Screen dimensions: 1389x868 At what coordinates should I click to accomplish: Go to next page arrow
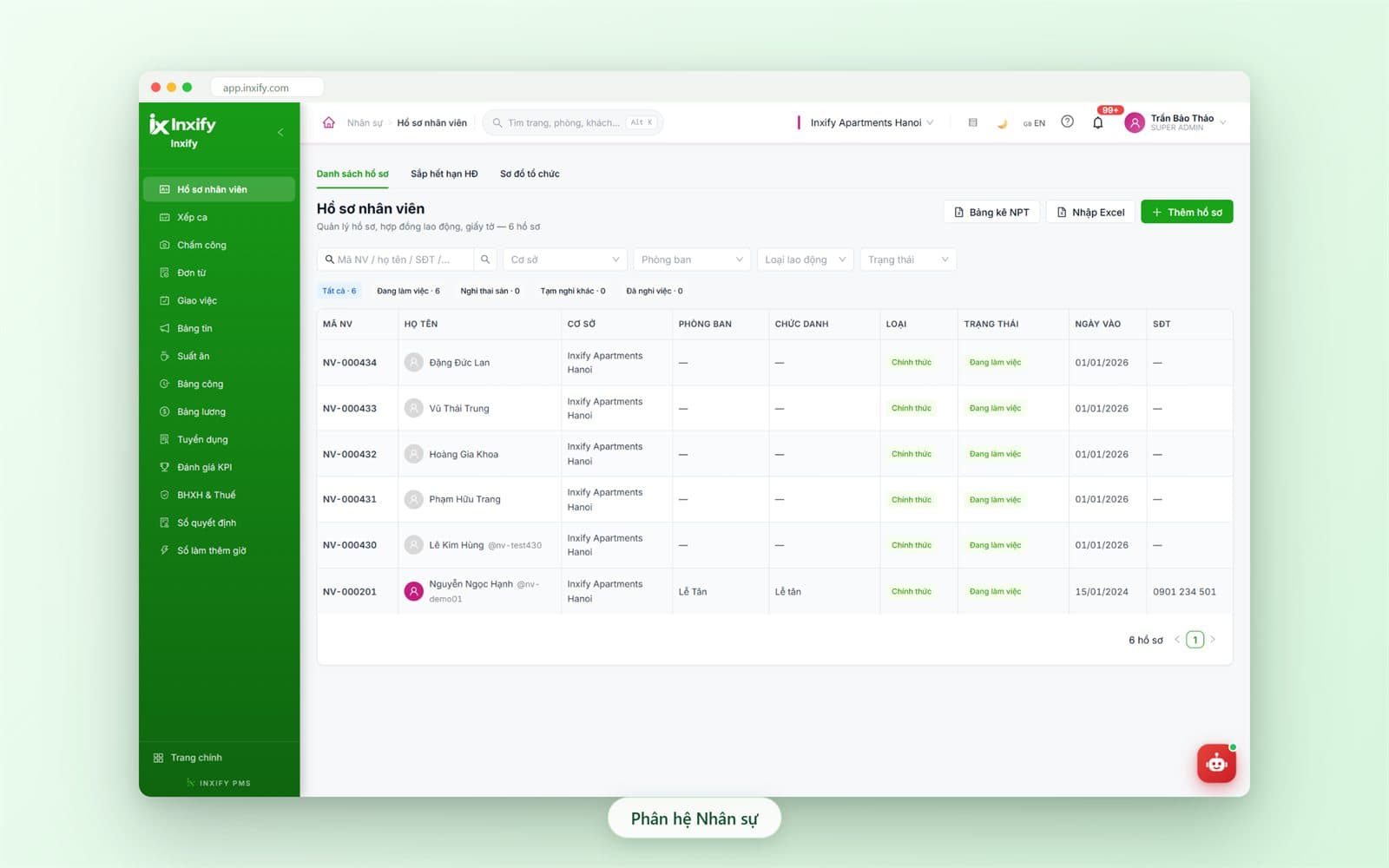coord(1213,640)
